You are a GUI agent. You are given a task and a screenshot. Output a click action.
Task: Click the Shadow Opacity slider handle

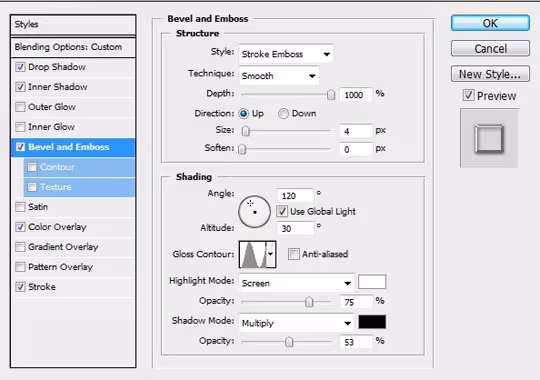(x=289, y=342)
